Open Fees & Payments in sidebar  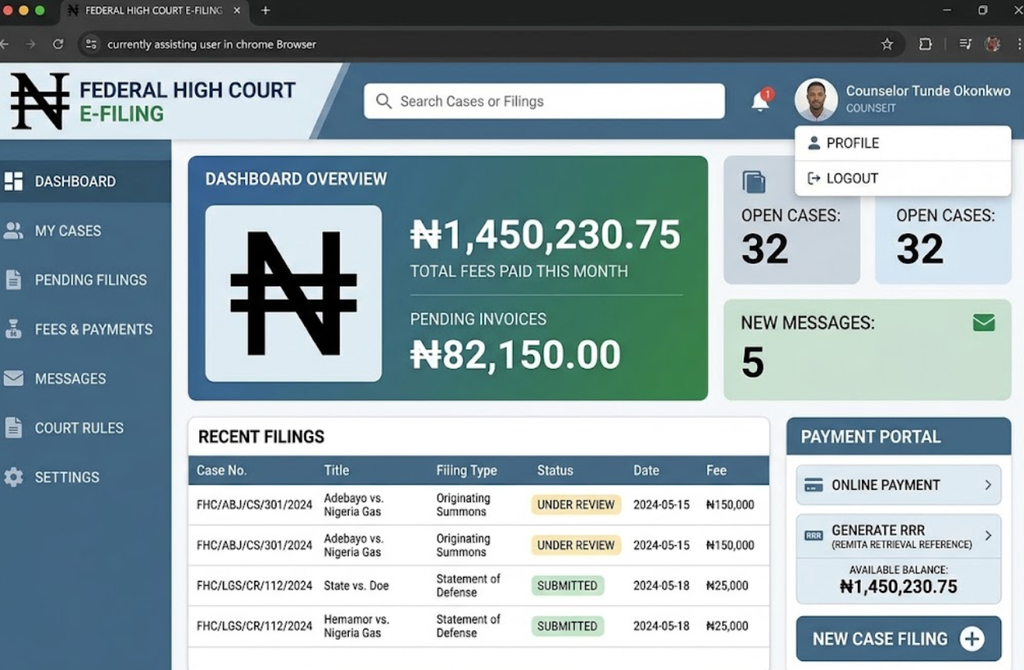86,329
